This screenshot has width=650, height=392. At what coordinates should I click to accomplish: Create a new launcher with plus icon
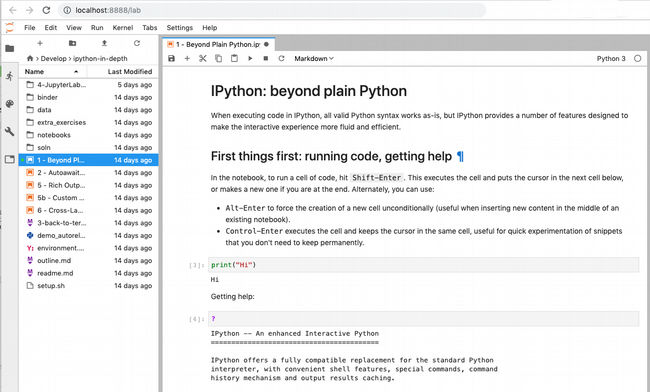click(x=40, y=43)
